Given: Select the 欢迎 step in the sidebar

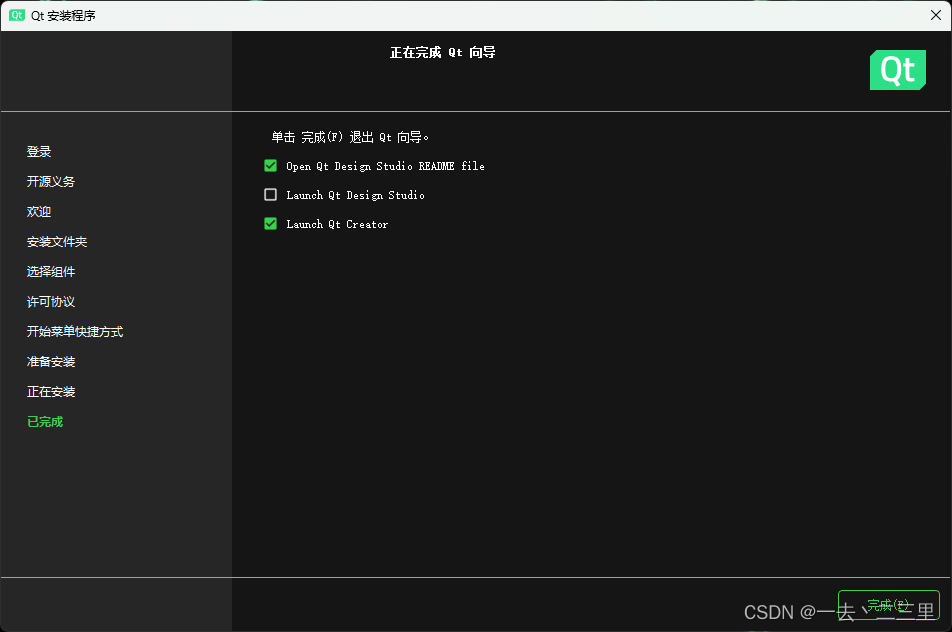Looking at the screenshot, I should [x=39, y=212].
